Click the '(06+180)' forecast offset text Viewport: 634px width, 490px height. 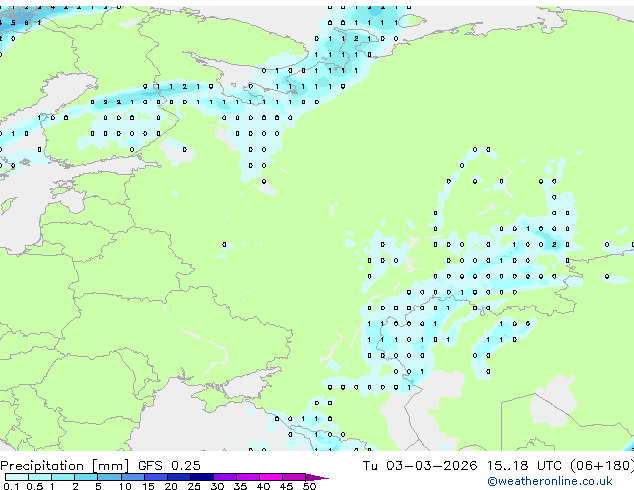602,466
